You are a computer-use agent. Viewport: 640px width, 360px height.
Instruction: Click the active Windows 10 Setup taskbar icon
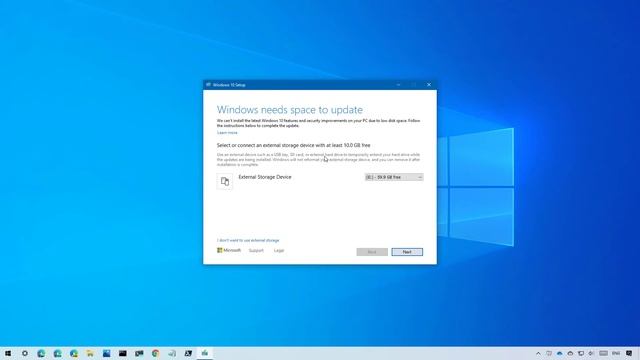204,353
